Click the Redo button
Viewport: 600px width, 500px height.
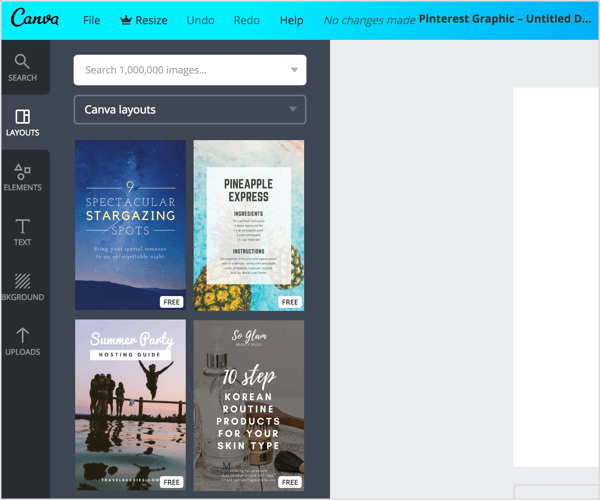247,20
